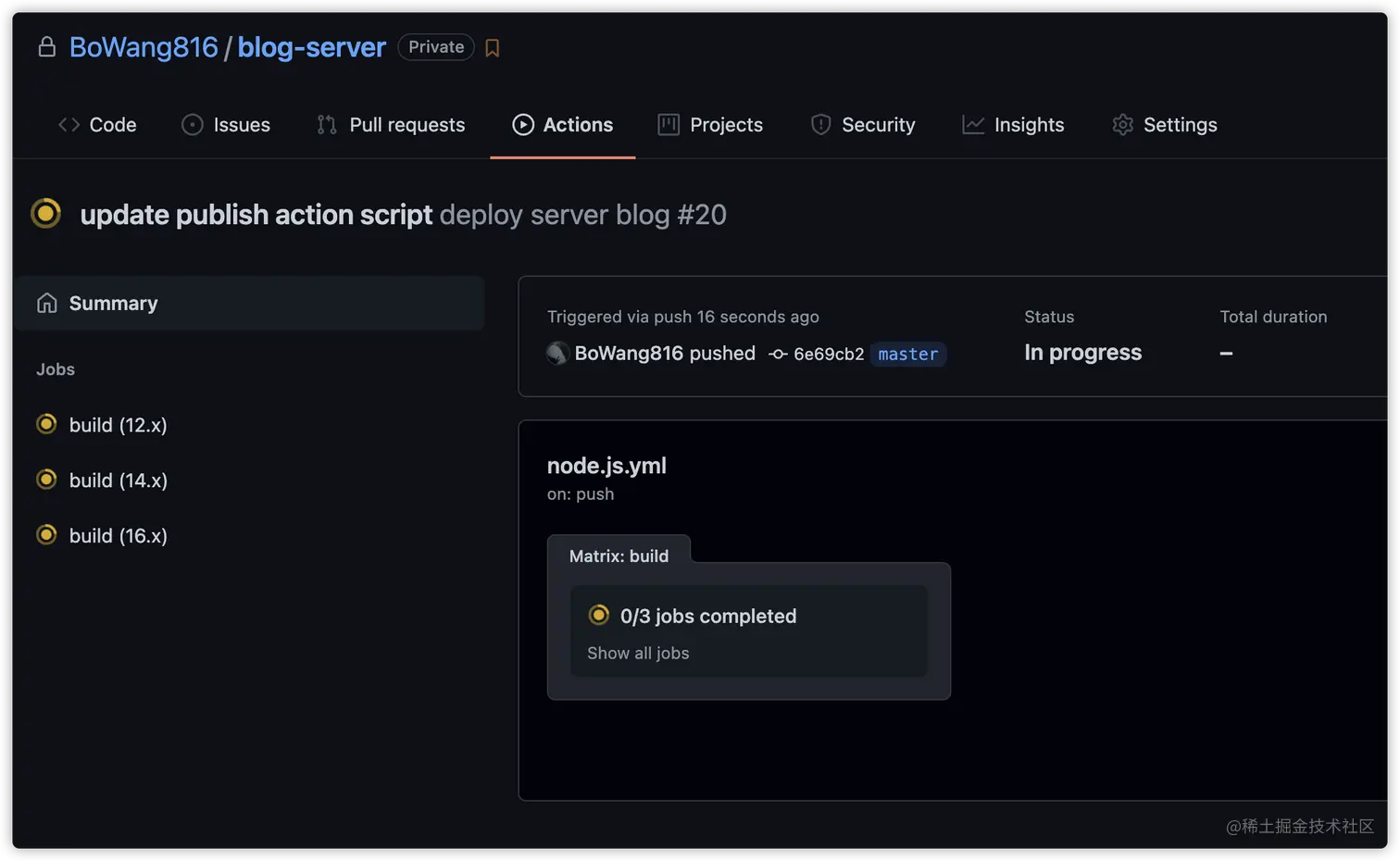Click the lock icon beside the repository name

tap(46, 46)
